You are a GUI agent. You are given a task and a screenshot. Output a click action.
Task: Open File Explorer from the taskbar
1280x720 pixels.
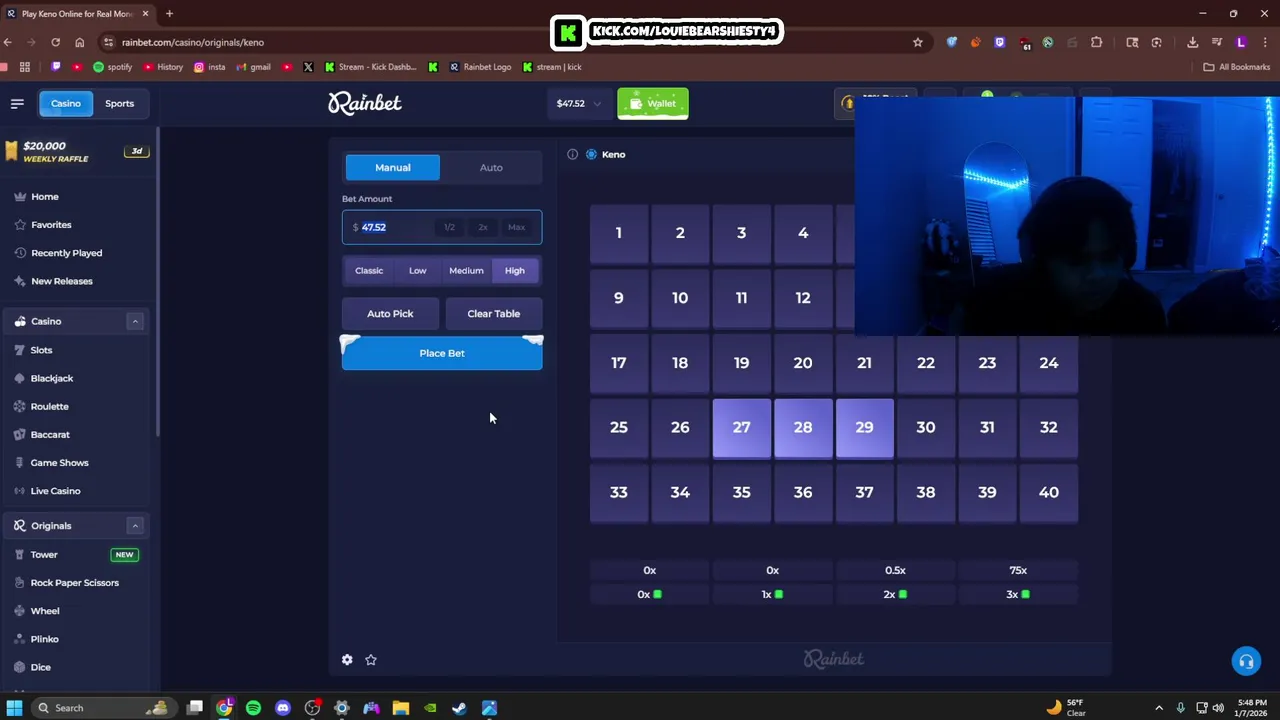click(400, 708)
